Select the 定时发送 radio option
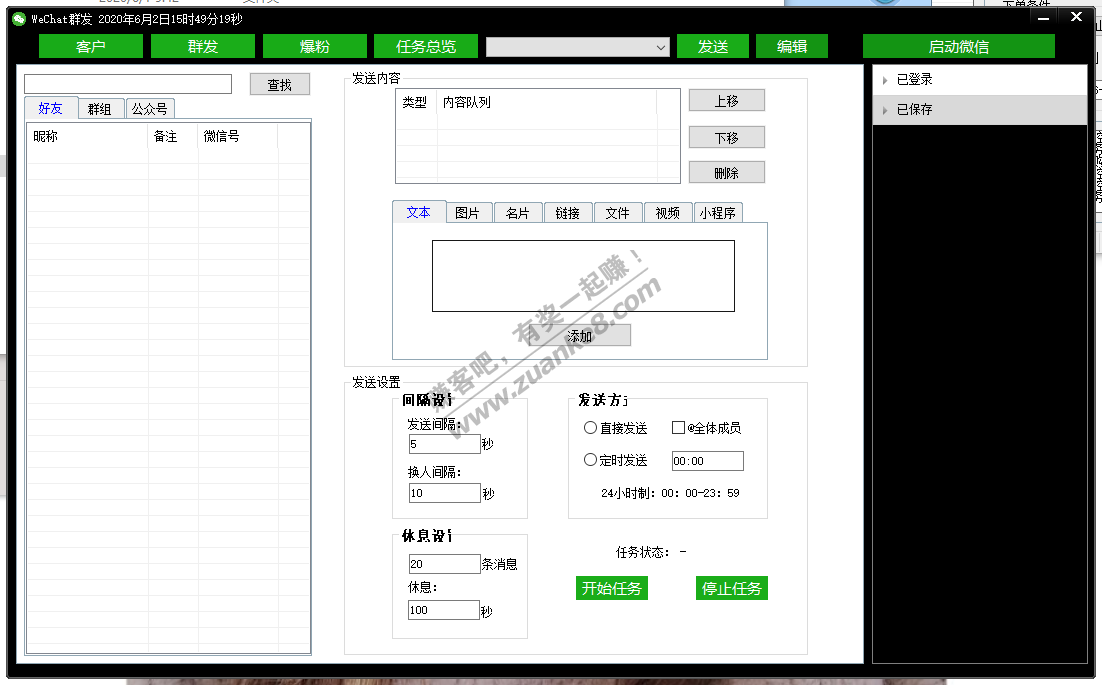Viewport: 1102px width, 685px height. pyautogui.click(x=590, y=460)
